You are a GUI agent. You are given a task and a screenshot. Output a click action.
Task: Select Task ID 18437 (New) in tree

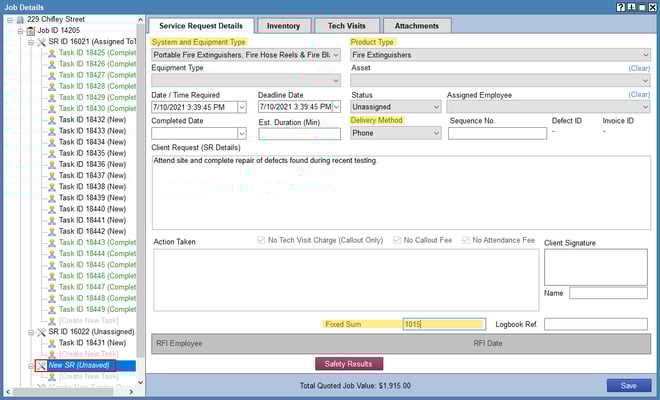[x=92, y=176]
